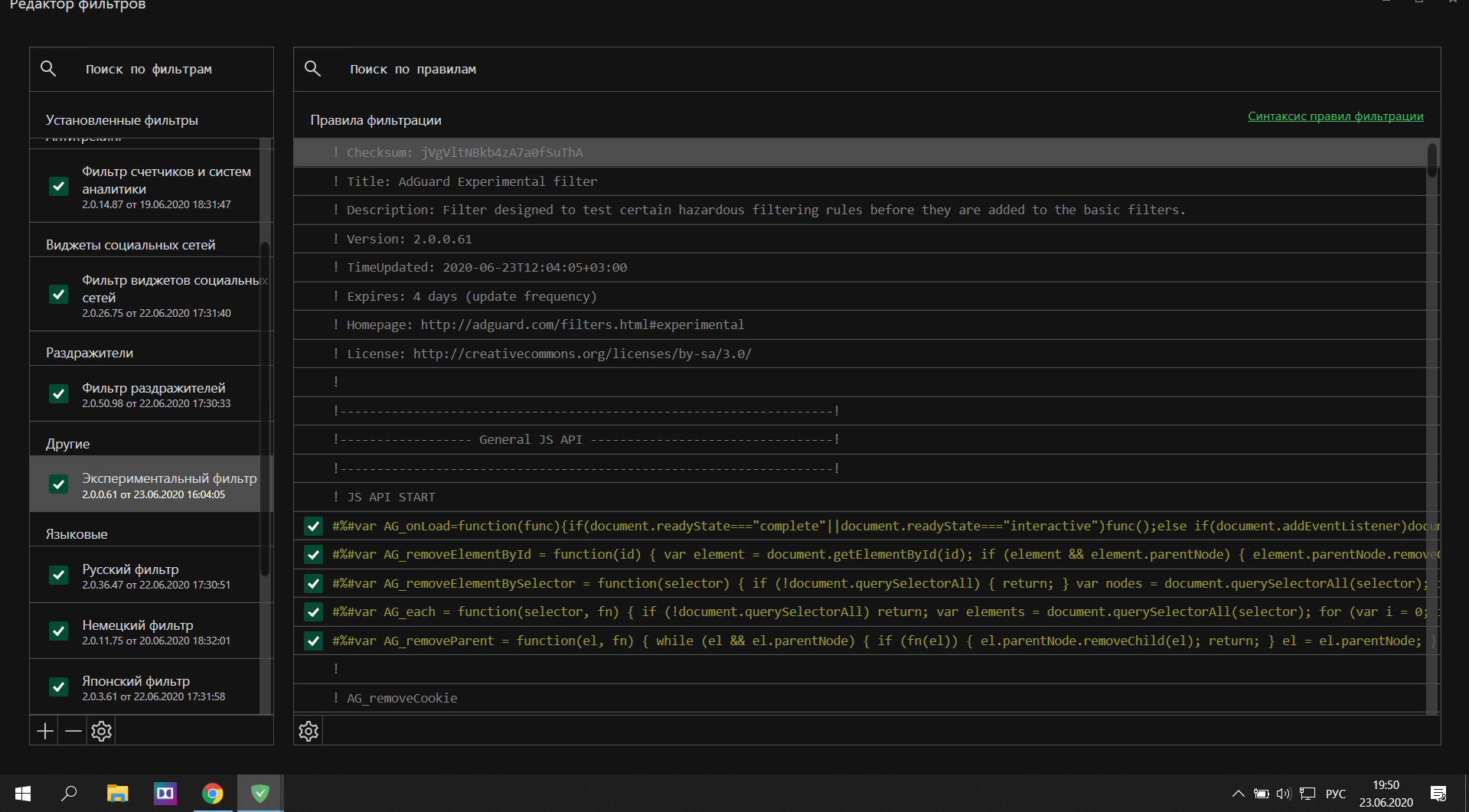Toggle social widgets filter checkbox
Image resolution: width=1469 pixels, height=812 pixels.
click(x=58, y=295)
